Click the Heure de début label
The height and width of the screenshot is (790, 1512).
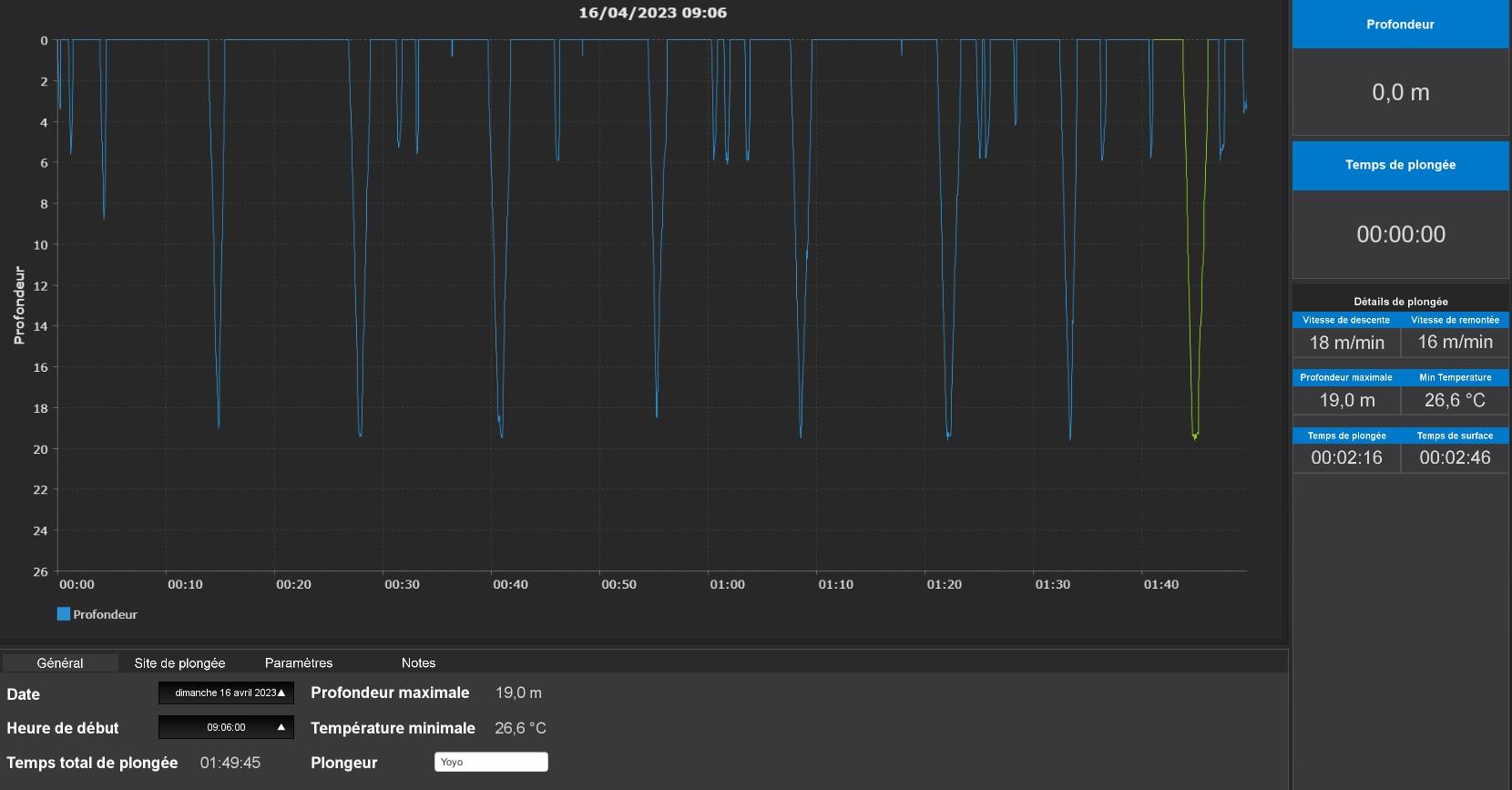pos(63,728)
